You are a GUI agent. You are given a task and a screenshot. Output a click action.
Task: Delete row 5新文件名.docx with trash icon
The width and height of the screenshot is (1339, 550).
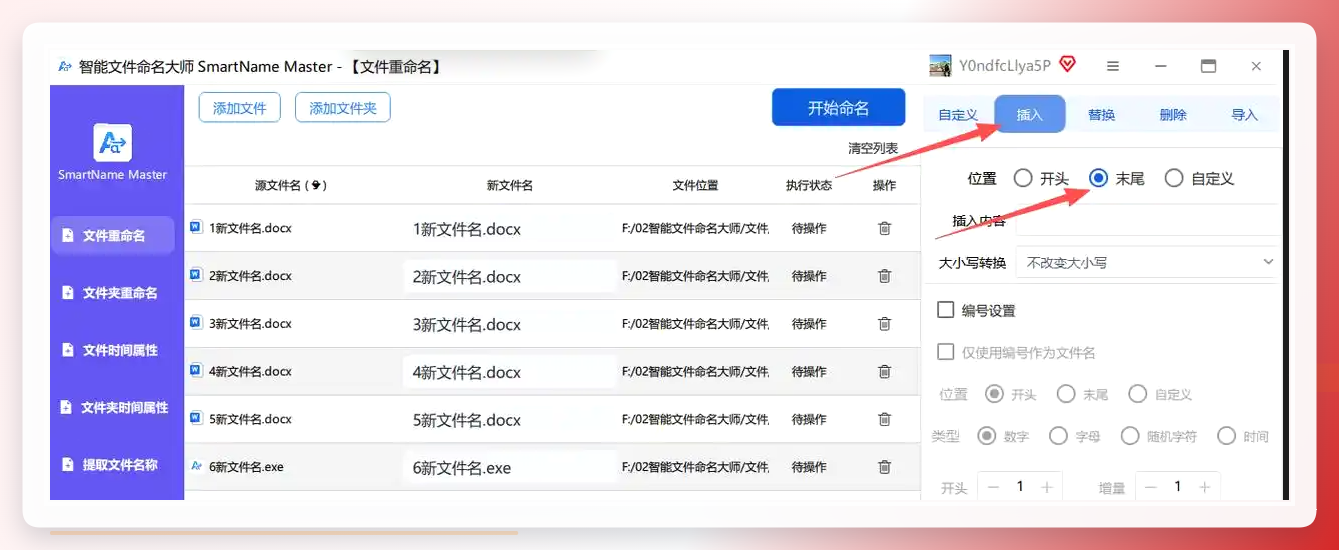(x=884, y=419)
